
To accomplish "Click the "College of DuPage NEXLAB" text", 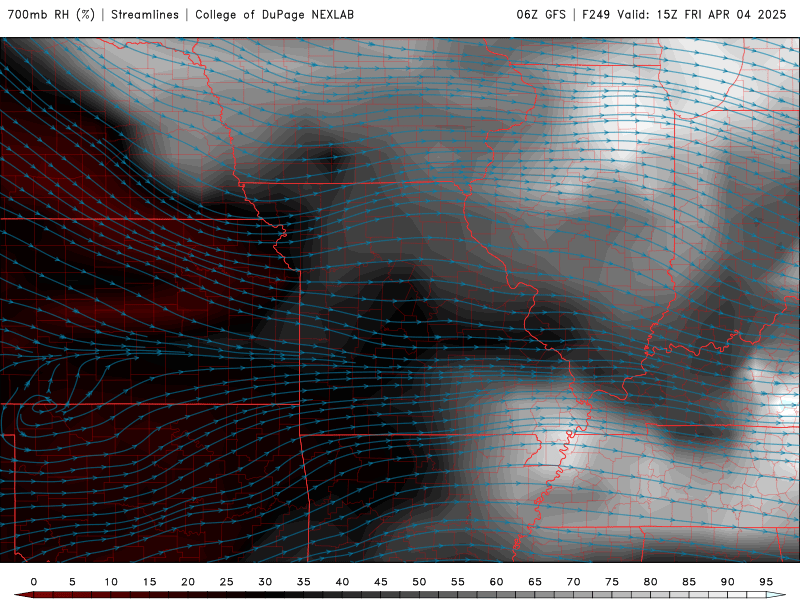I will [x=274, y=15].
